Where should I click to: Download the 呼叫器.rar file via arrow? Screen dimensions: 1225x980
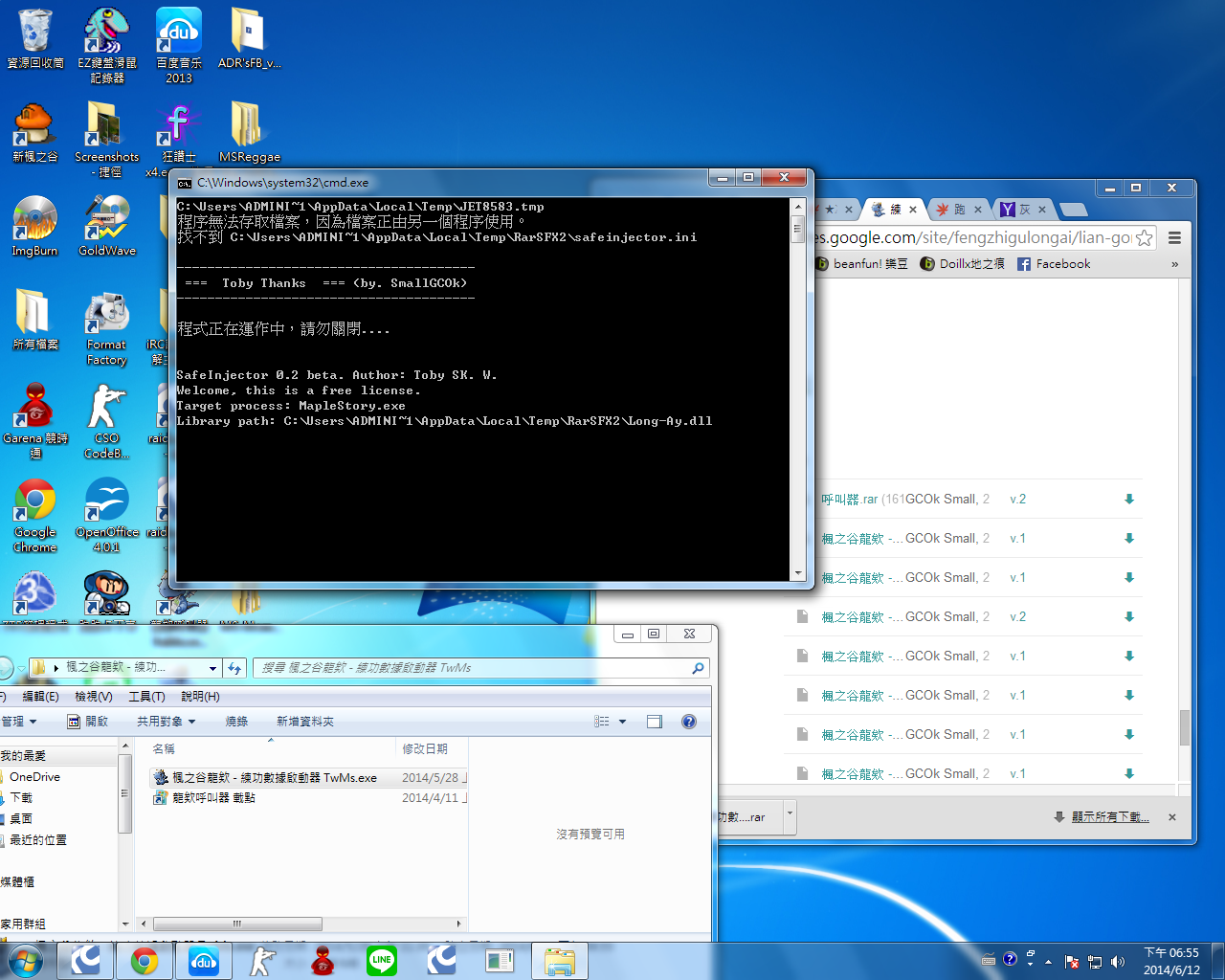pos(1129,499)
